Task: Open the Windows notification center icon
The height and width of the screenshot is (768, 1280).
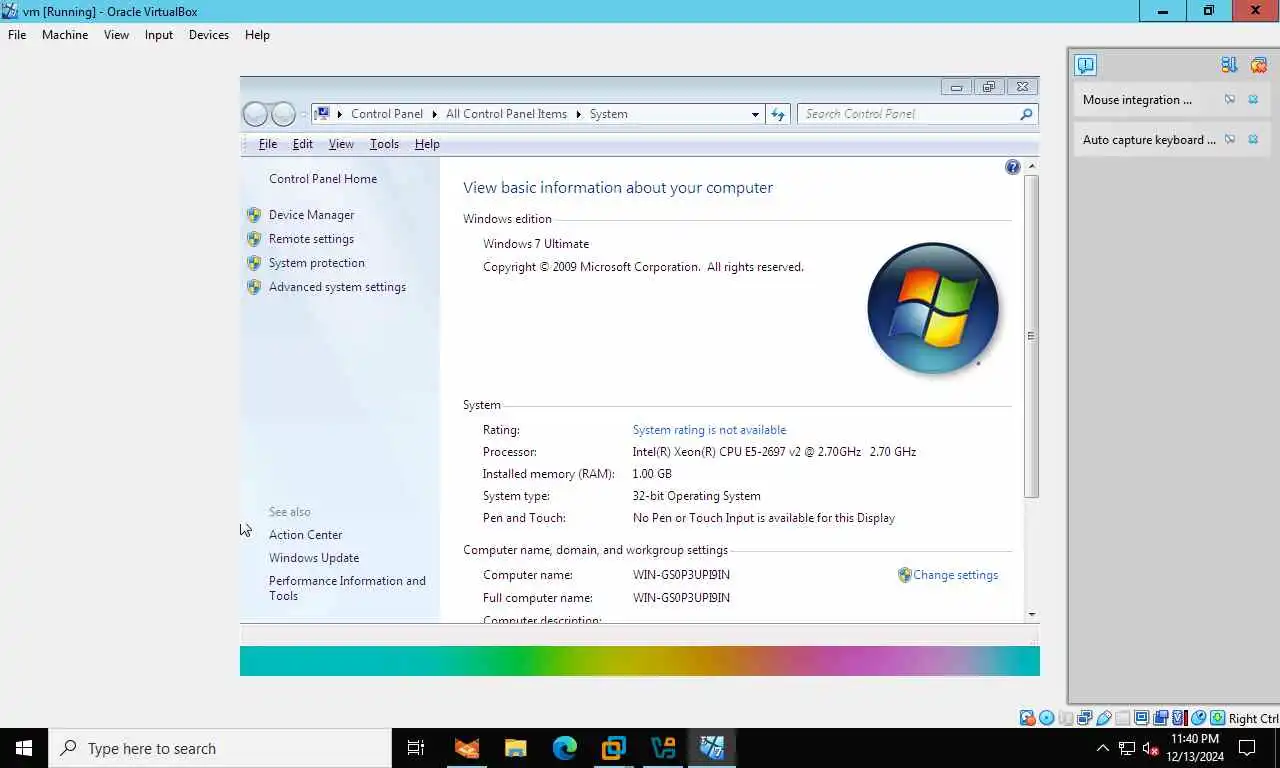Action: click(x=1247, y=748)
